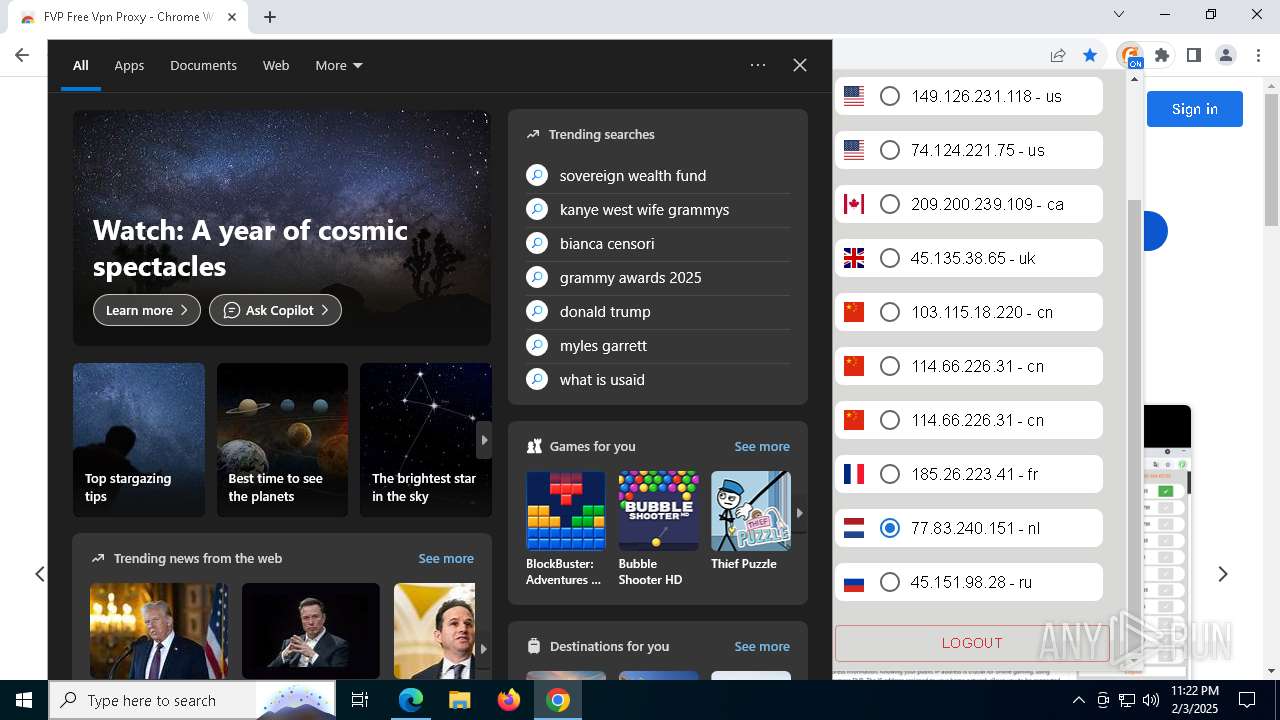Viewport: 1280px width, 720px height.
Task: Toggle the Chrome side panel icon
Action: coord(1194,56)
